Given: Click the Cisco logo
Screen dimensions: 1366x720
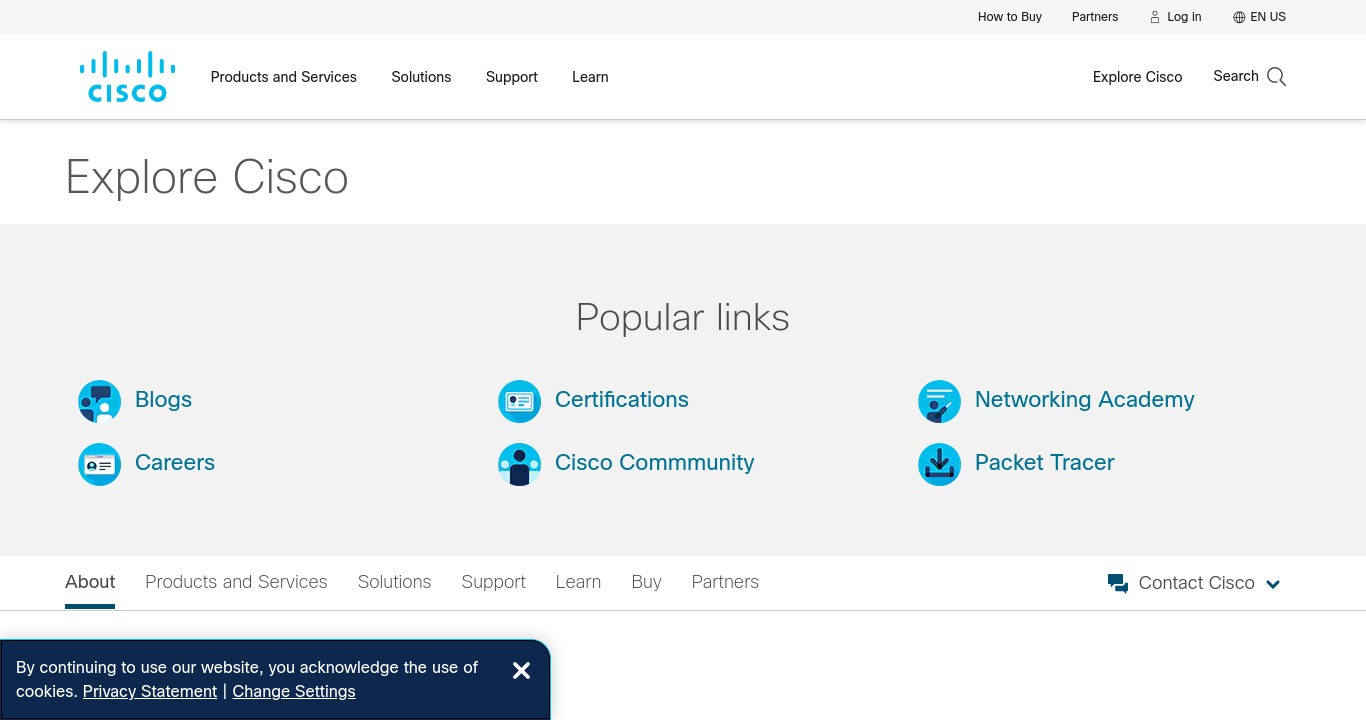Looking at the screenshot, I should pos(128,77).
